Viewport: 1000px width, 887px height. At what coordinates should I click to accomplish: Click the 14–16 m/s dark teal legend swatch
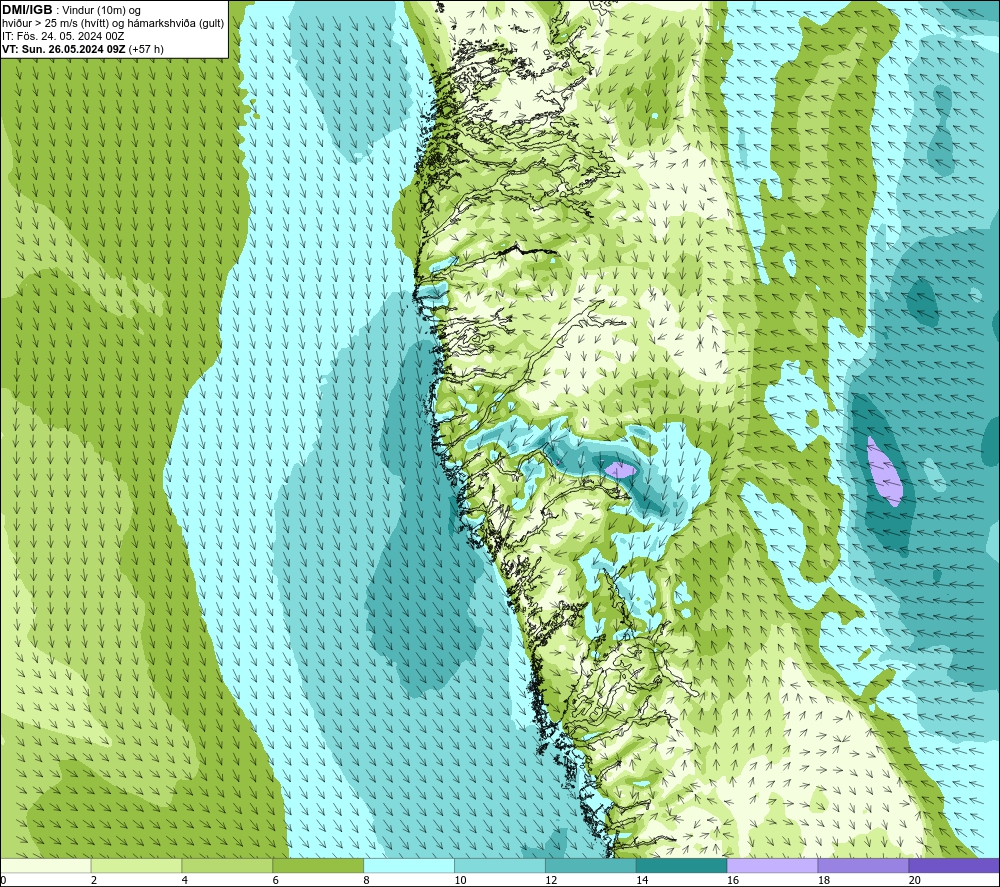click(682, 865)
